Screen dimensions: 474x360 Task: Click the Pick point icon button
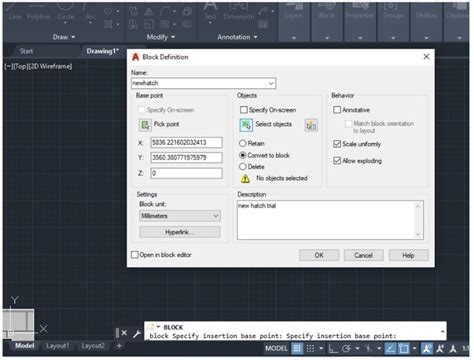(145, 125)
